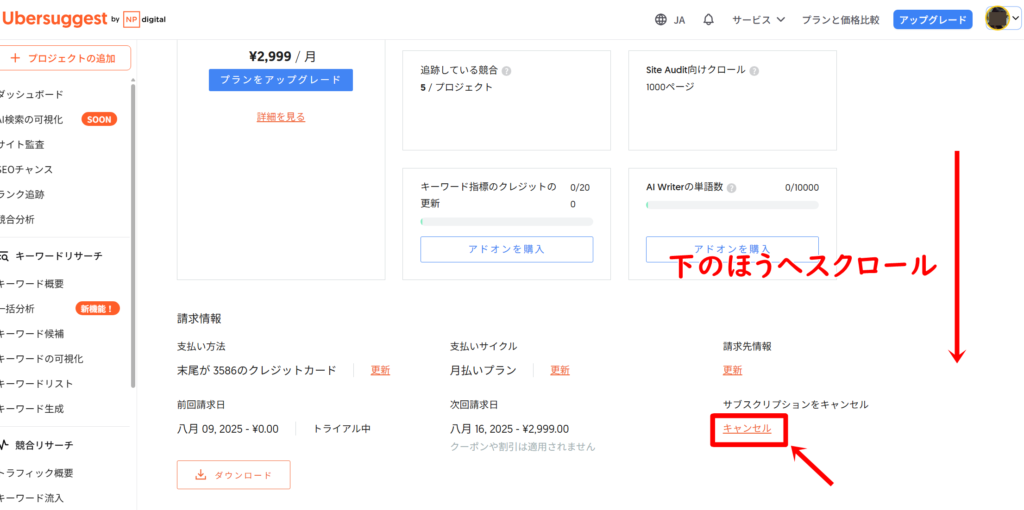Click the ¥2,999 / 月 price text
Viewport: 1024px width, 510px height.
coord(281,57)
